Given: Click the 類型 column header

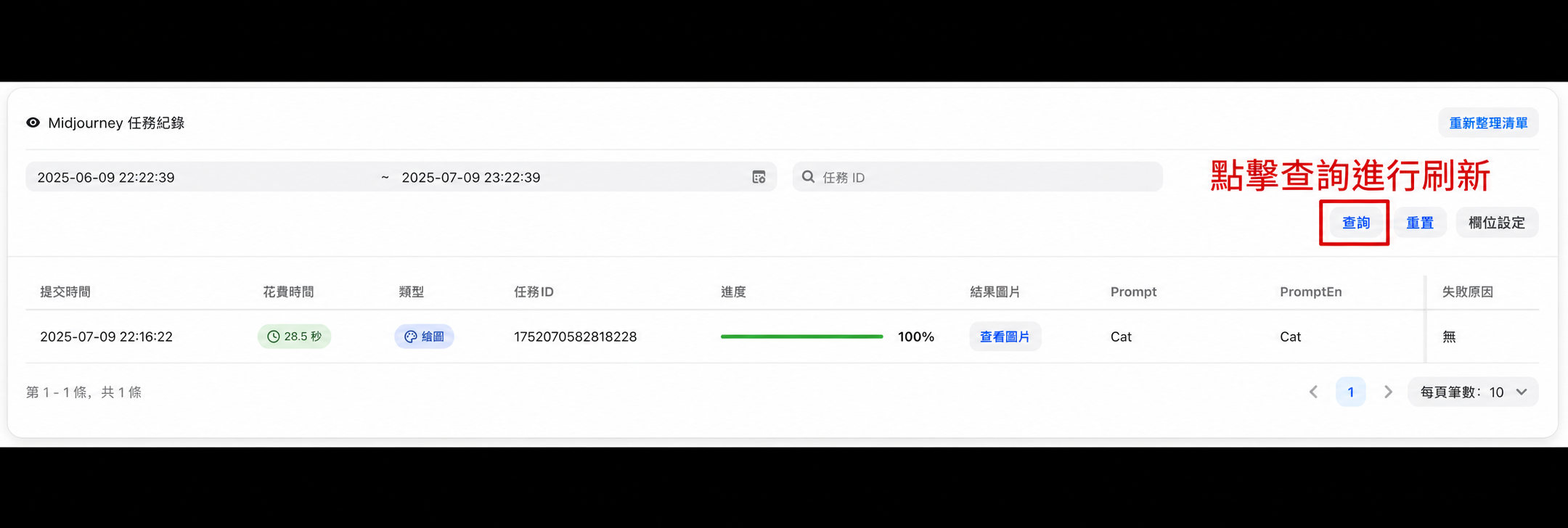Looking at the screenshot, I should 411,292.
